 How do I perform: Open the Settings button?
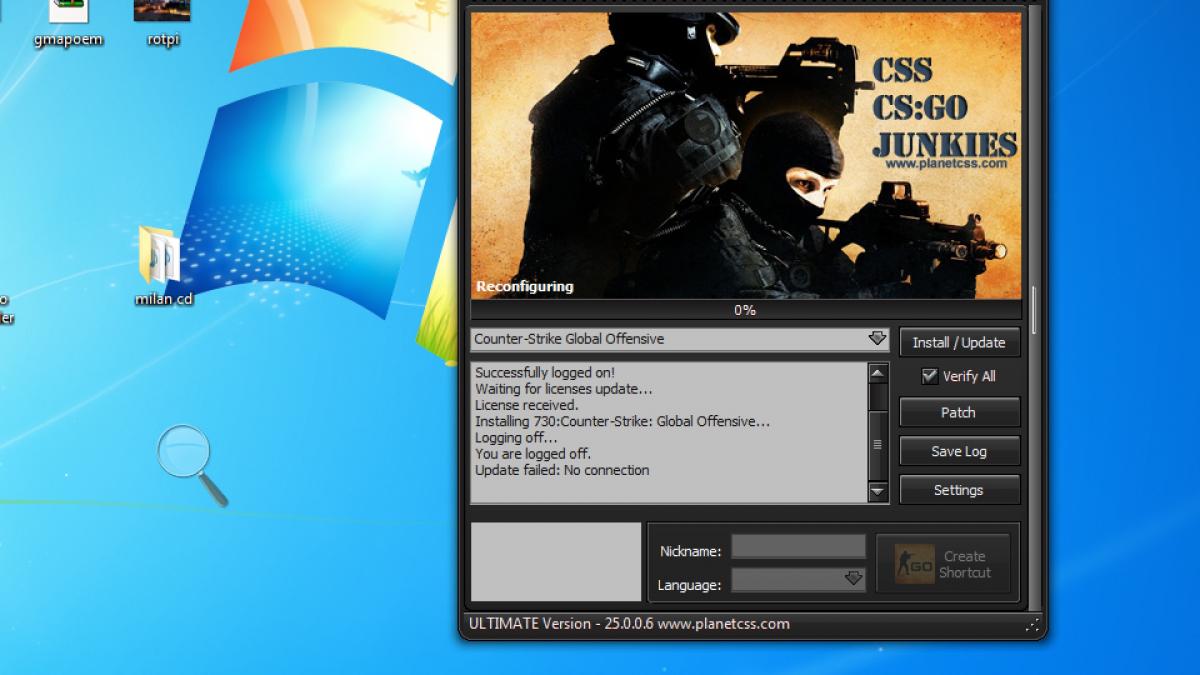(959, 490)
